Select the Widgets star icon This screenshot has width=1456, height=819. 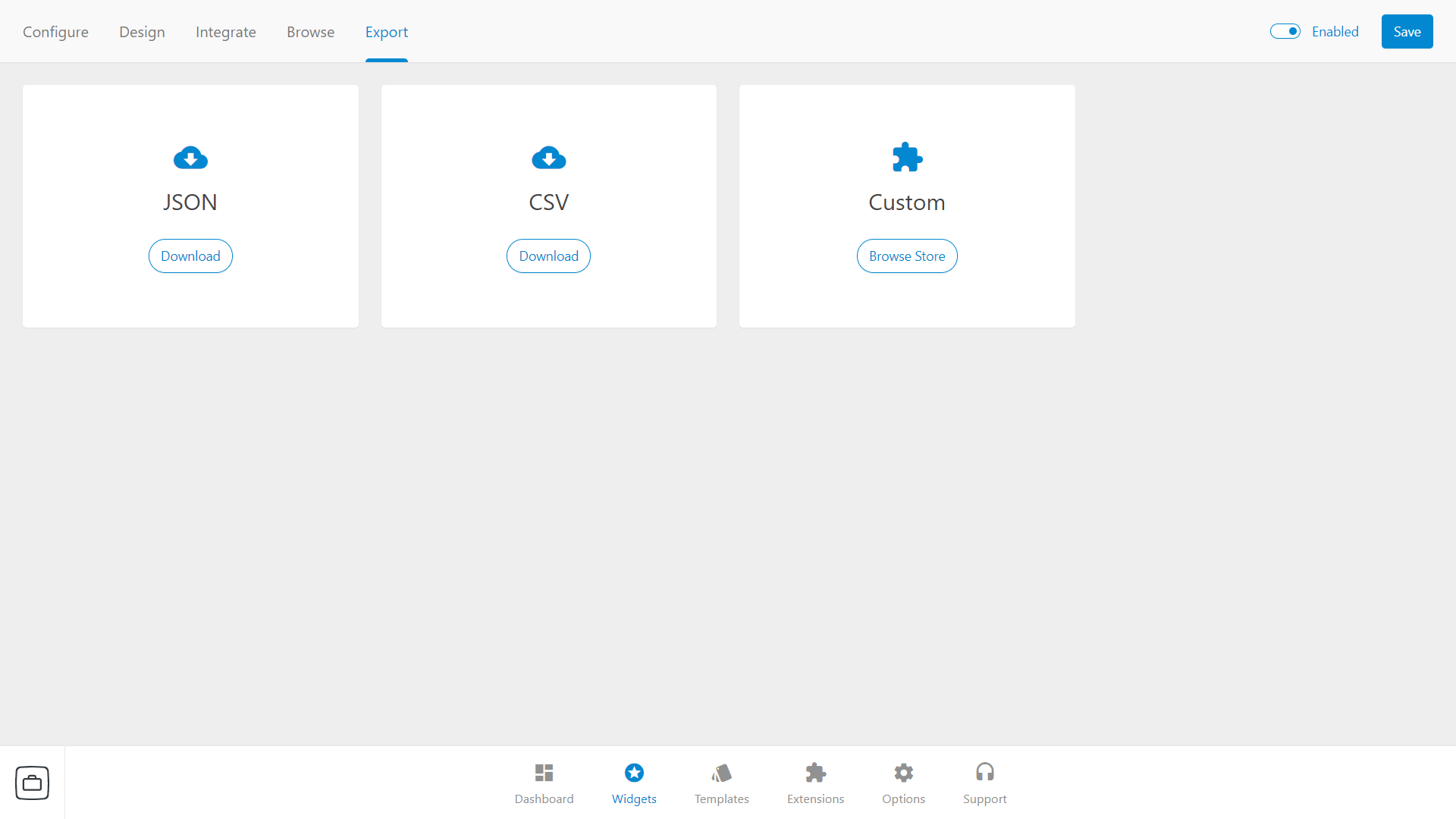(x=634, y=773)
